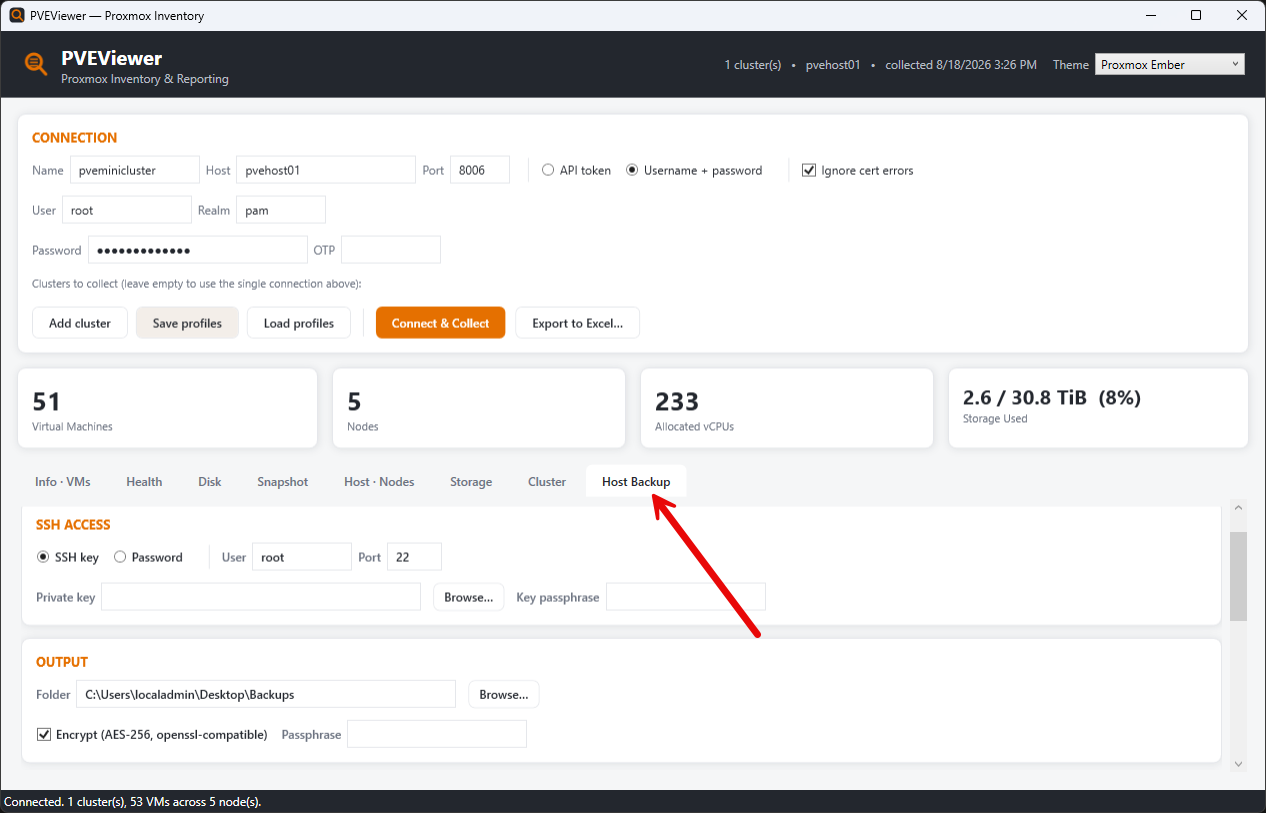Click Load profiles button
Viewport: 1266px width, 813px height.
299,323
